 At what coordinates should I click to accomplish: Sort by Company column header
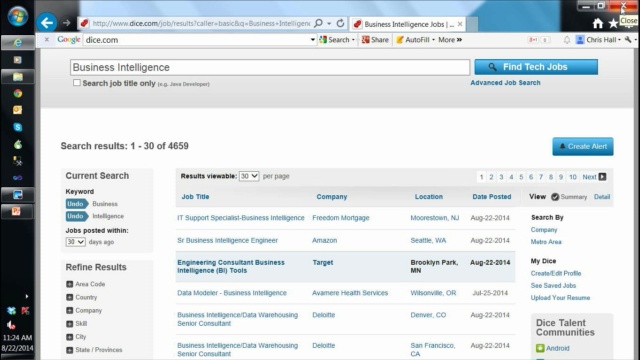(x=331, y=197)
